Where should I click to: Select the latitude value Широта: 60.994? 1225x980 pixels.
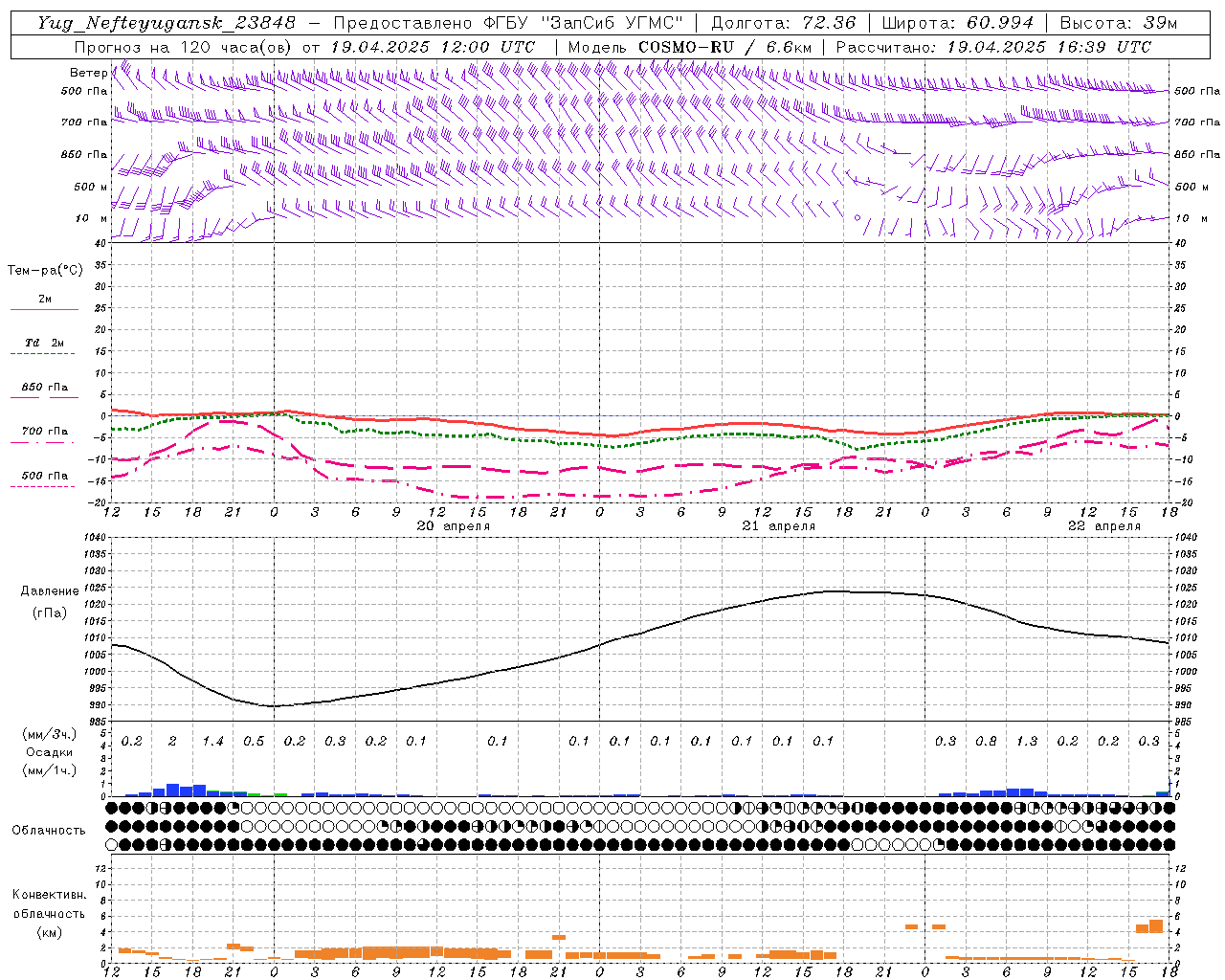(957, 23)
